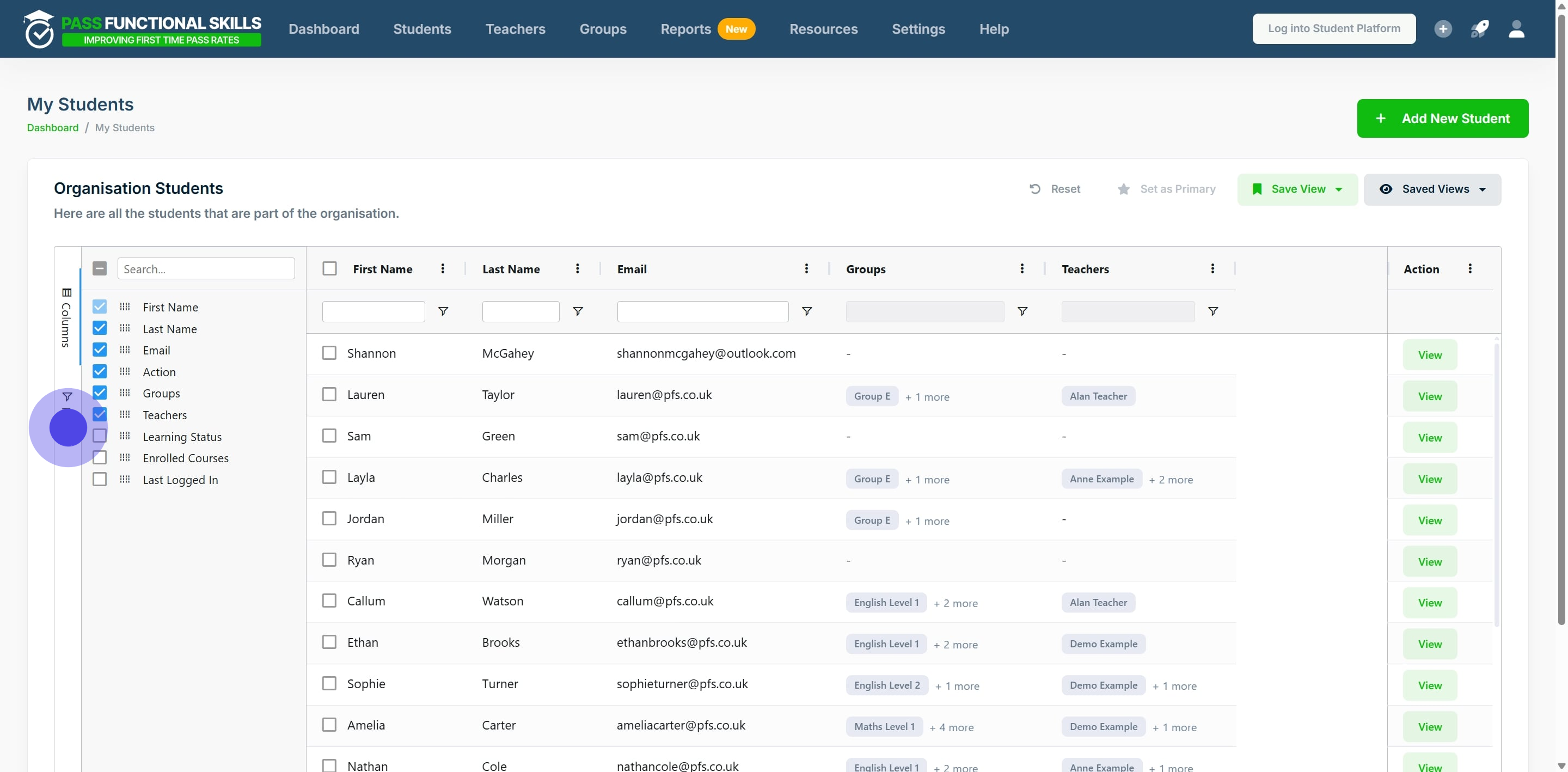
Task: Click Last Name column menu dots
Action: pos(577,268)
